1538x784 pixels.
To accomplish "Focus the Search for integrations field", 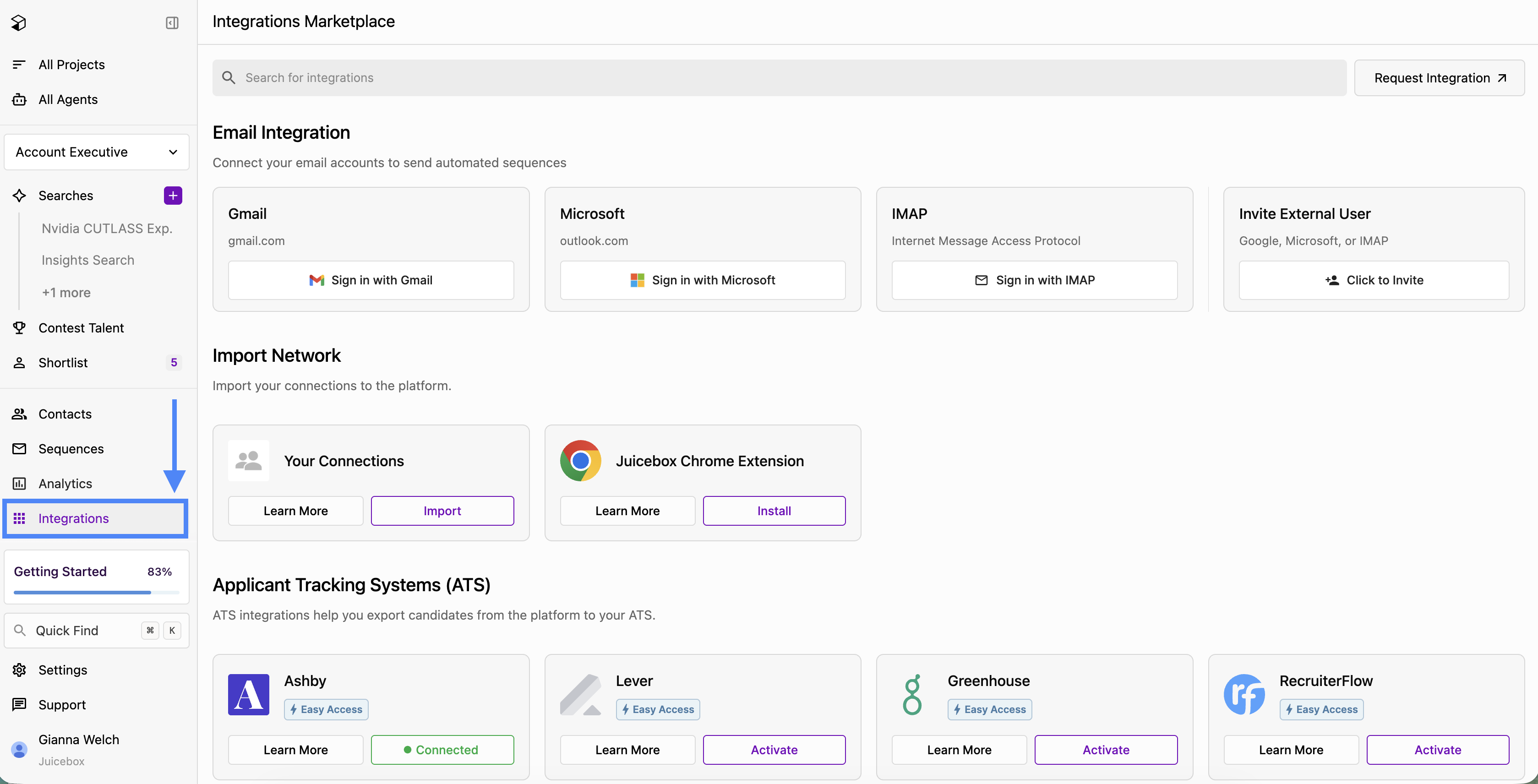I will (779, 78).
